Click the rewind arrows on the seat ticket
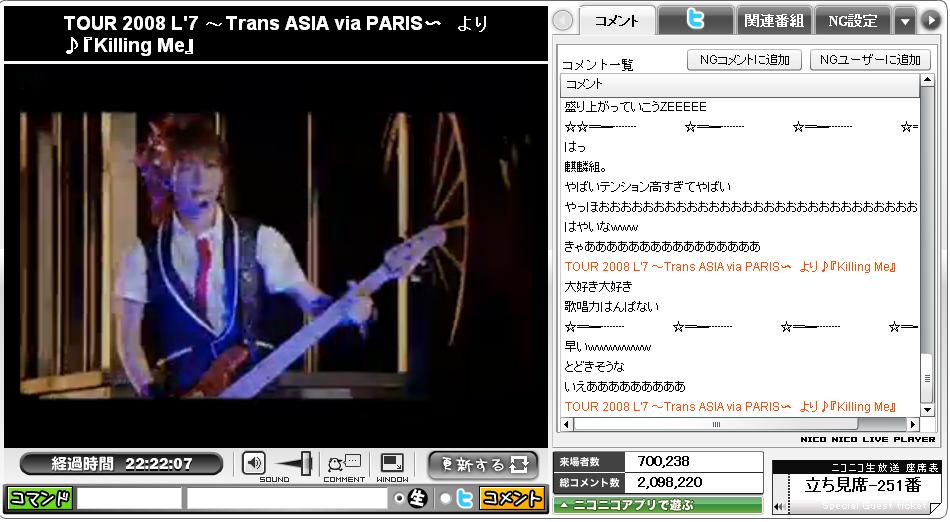This screenshot has height=522, width=950. [779, 506]
